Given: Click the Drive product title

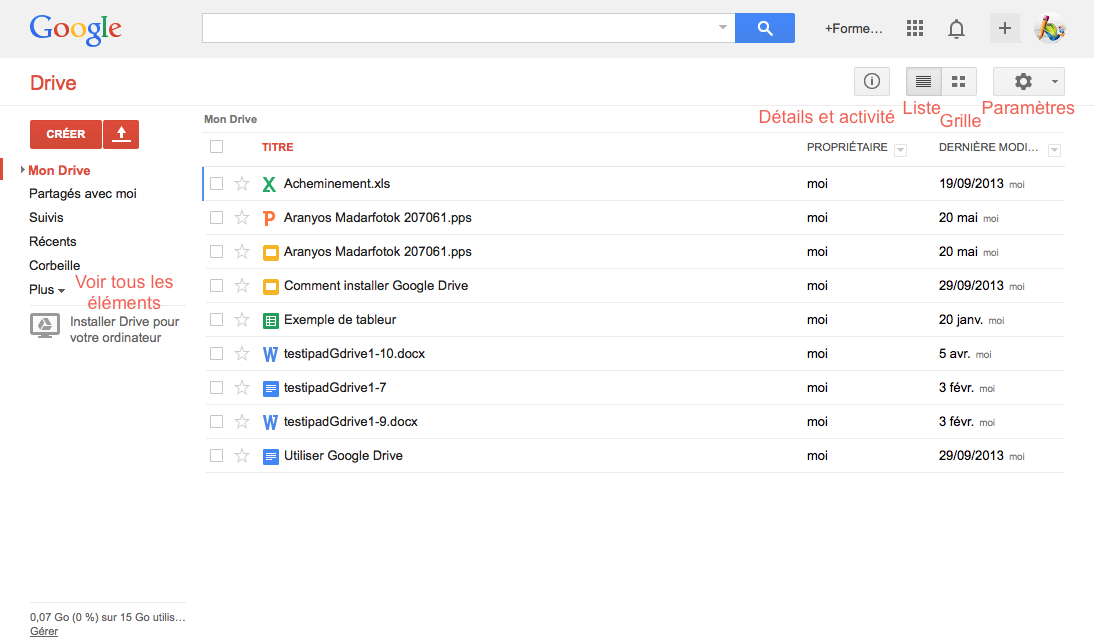Looking at the screenshot, I should click(x=53, y=83).
